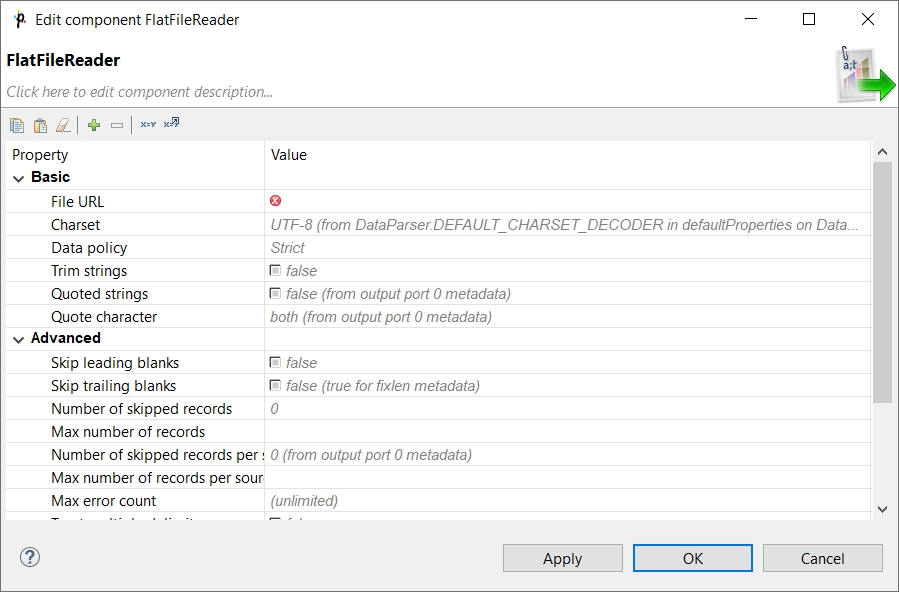Toggle the Trim strings checkbox
The height and width of the screenshot is (592, 899).
[x=275, y=270]
